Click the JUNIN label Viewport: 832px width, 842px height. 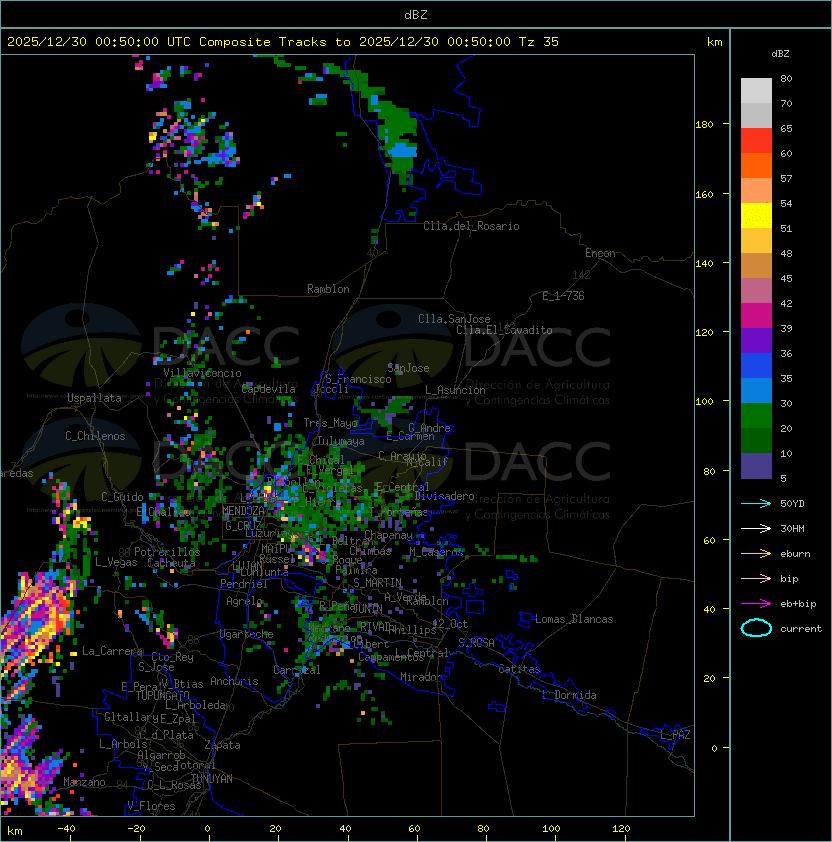[367, 608]
